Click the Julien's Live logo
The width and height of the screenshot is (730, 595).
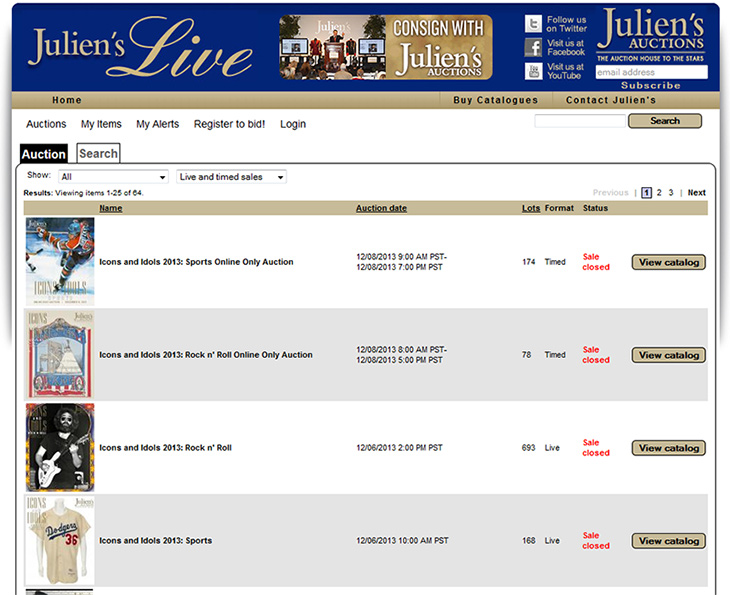(140, 49)
